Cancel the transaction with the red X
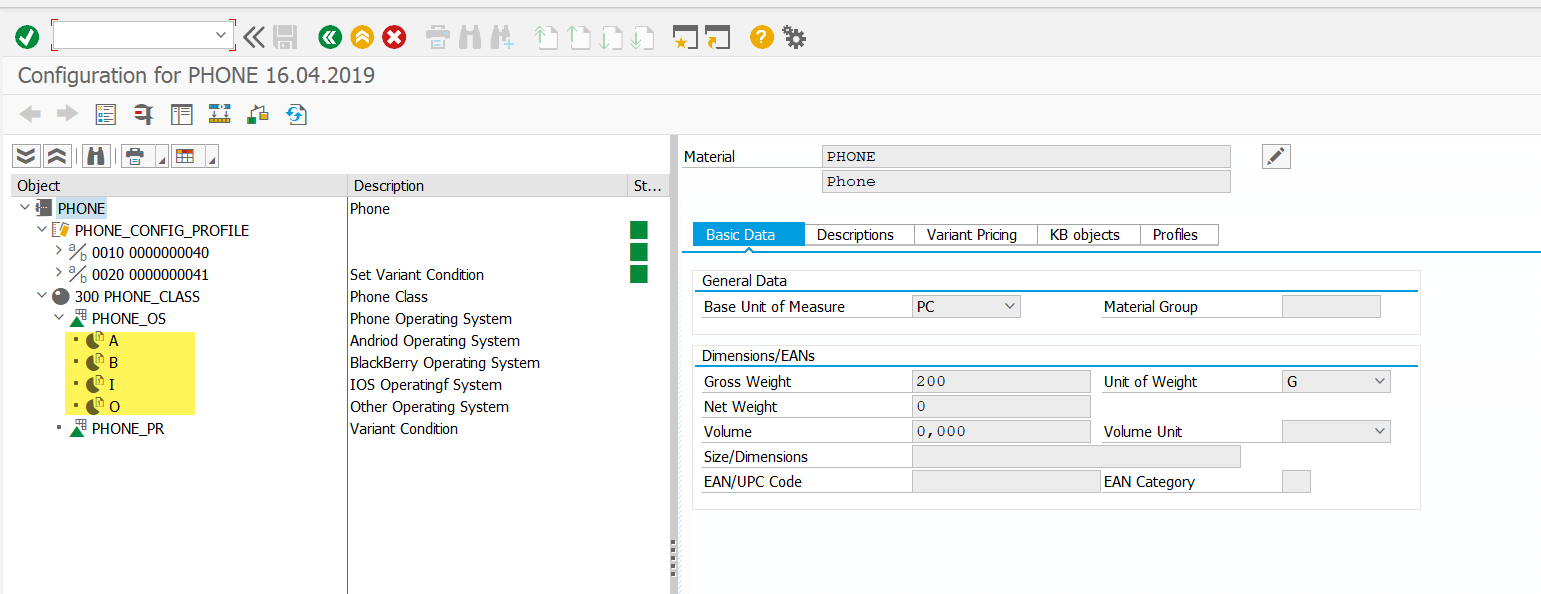This screenshot has width=1541, height=594. [393, 36]
